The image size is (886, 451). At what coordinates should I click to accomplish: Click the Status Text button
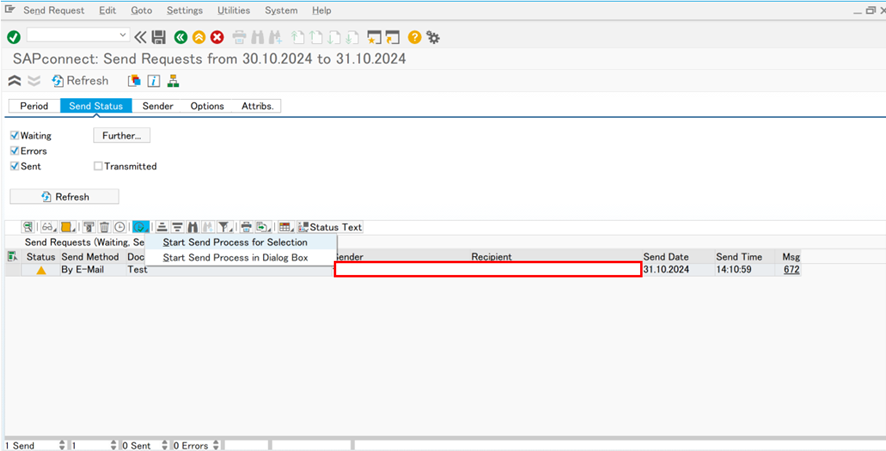pyautogui.click(x=330, y=227)
